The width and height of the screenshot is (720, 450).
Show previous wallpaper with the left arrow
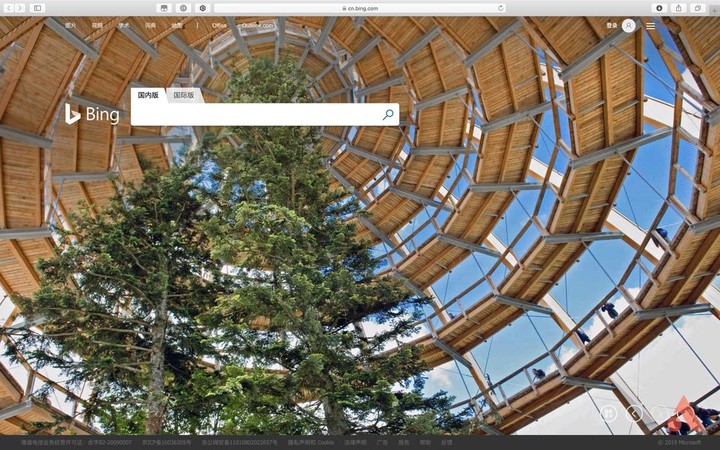pos(634,412)
